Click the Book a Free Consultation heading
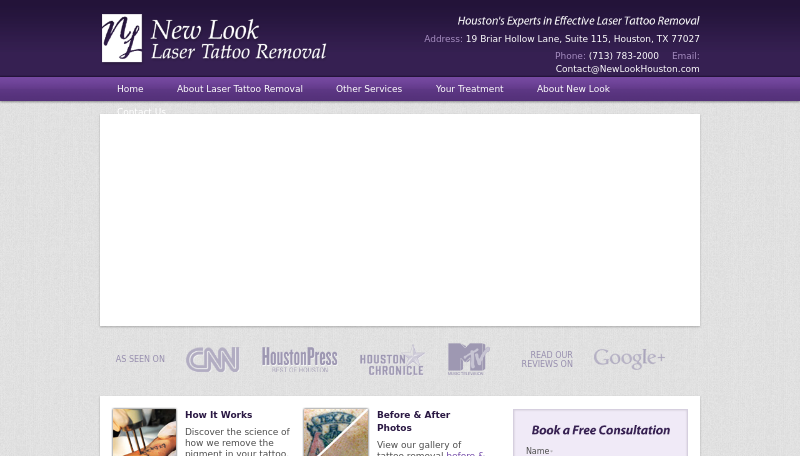 pos(601,430)
